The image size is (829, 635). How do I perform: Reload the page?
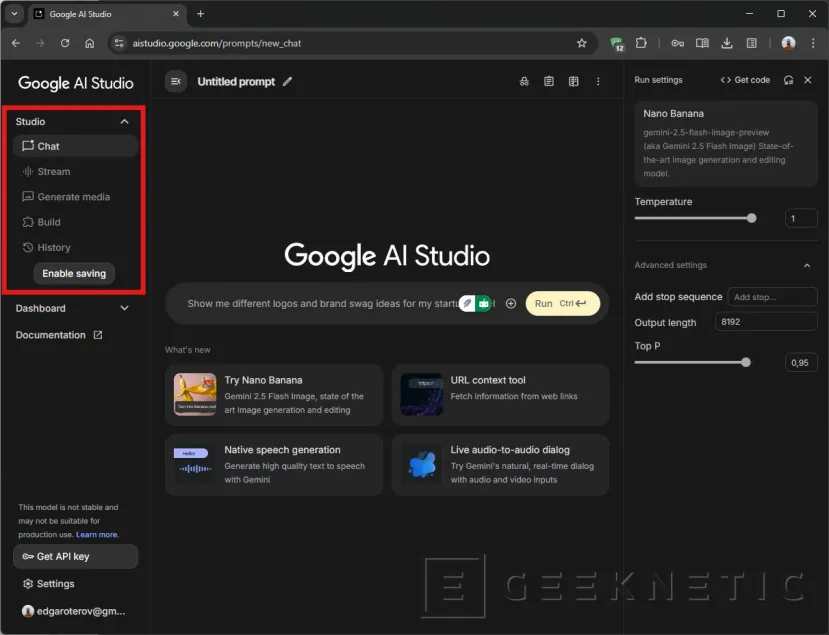(65, 43)
